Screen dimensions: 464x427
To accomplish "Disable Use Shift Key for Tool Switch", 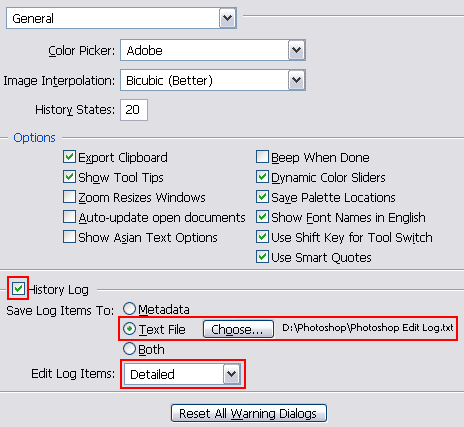I will click(262, 237).
